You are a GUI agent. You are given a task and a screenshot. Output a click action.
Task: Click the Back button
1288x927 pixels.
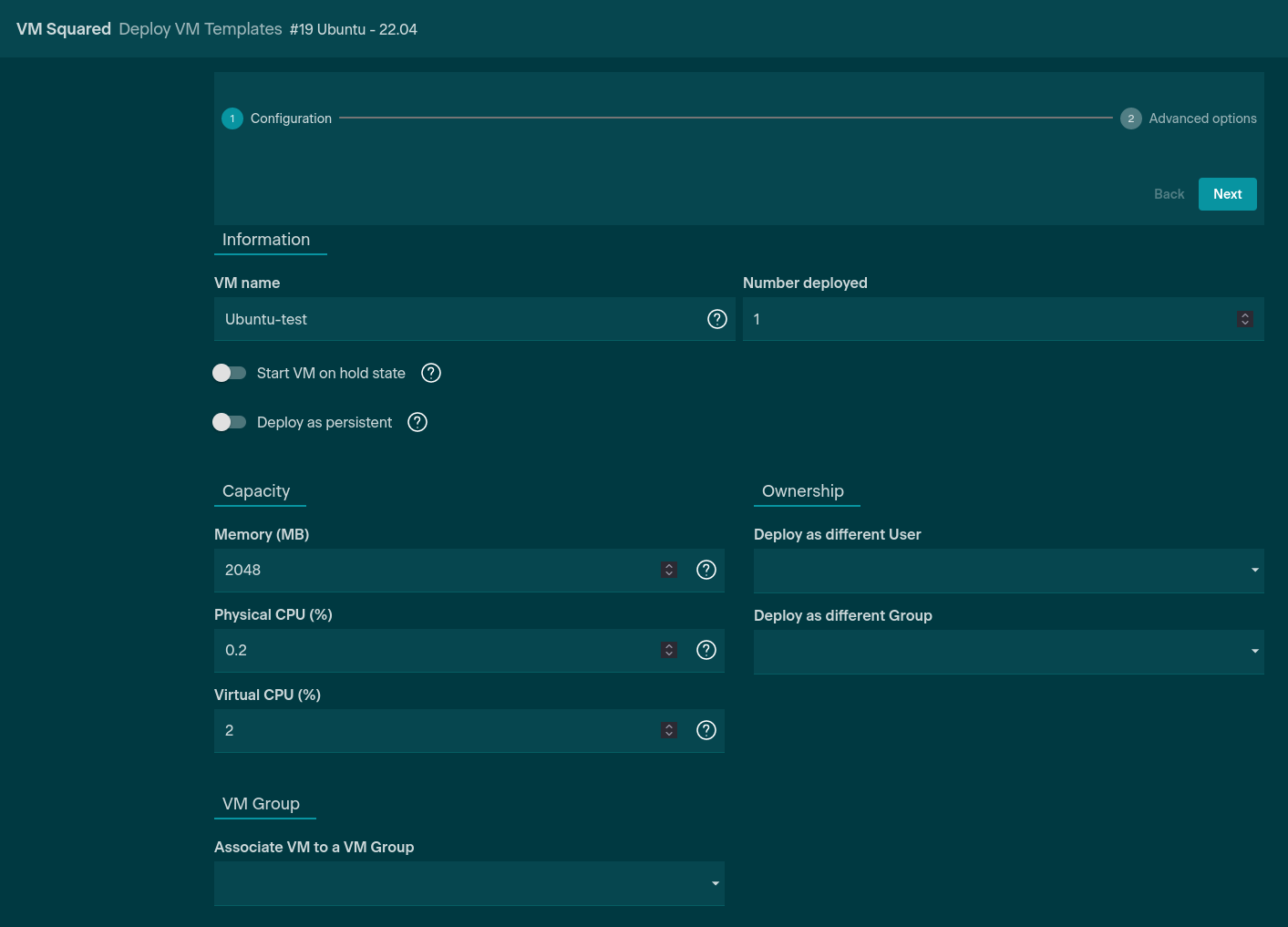1169,194
